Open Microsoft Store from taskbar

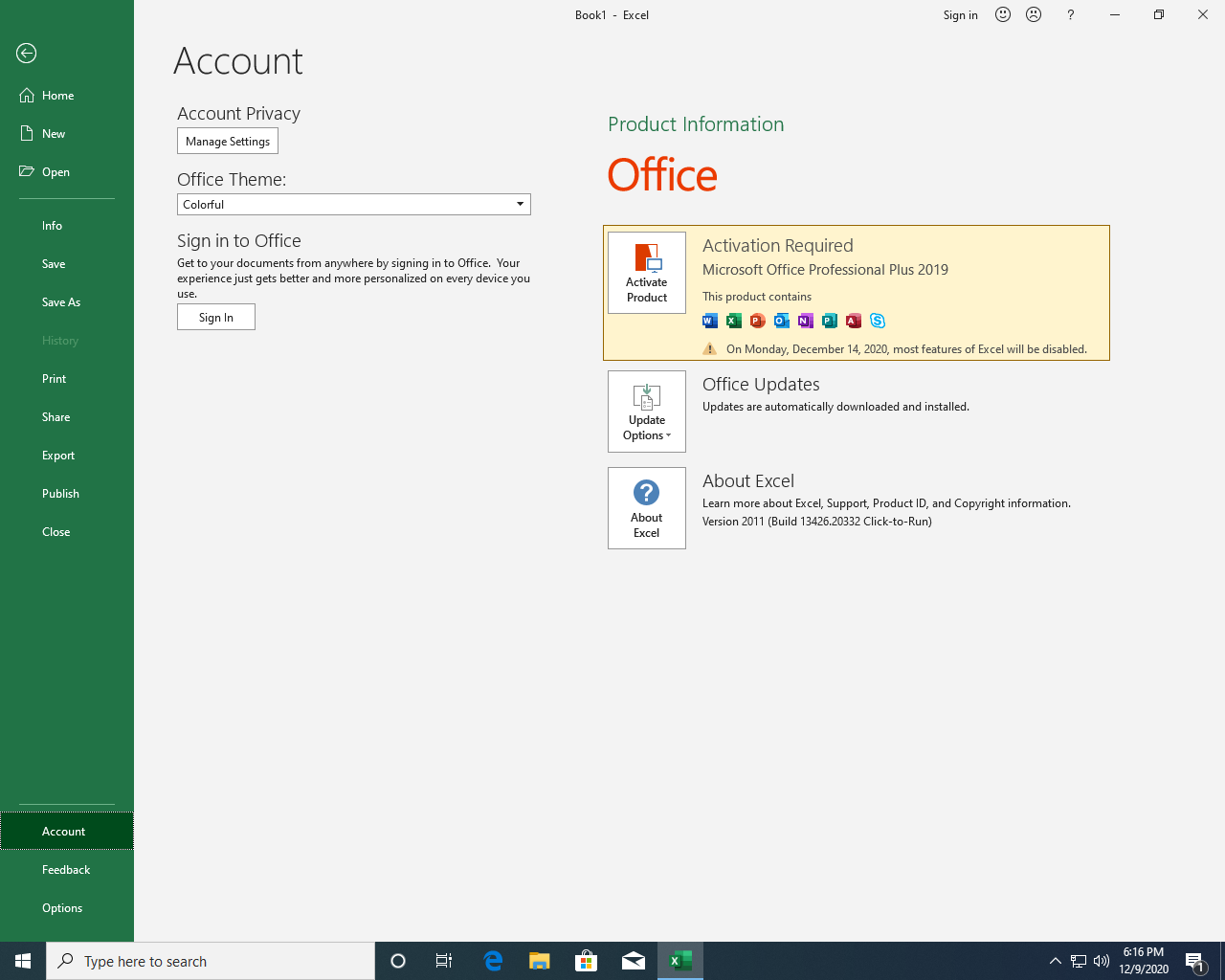pos(587,961)
